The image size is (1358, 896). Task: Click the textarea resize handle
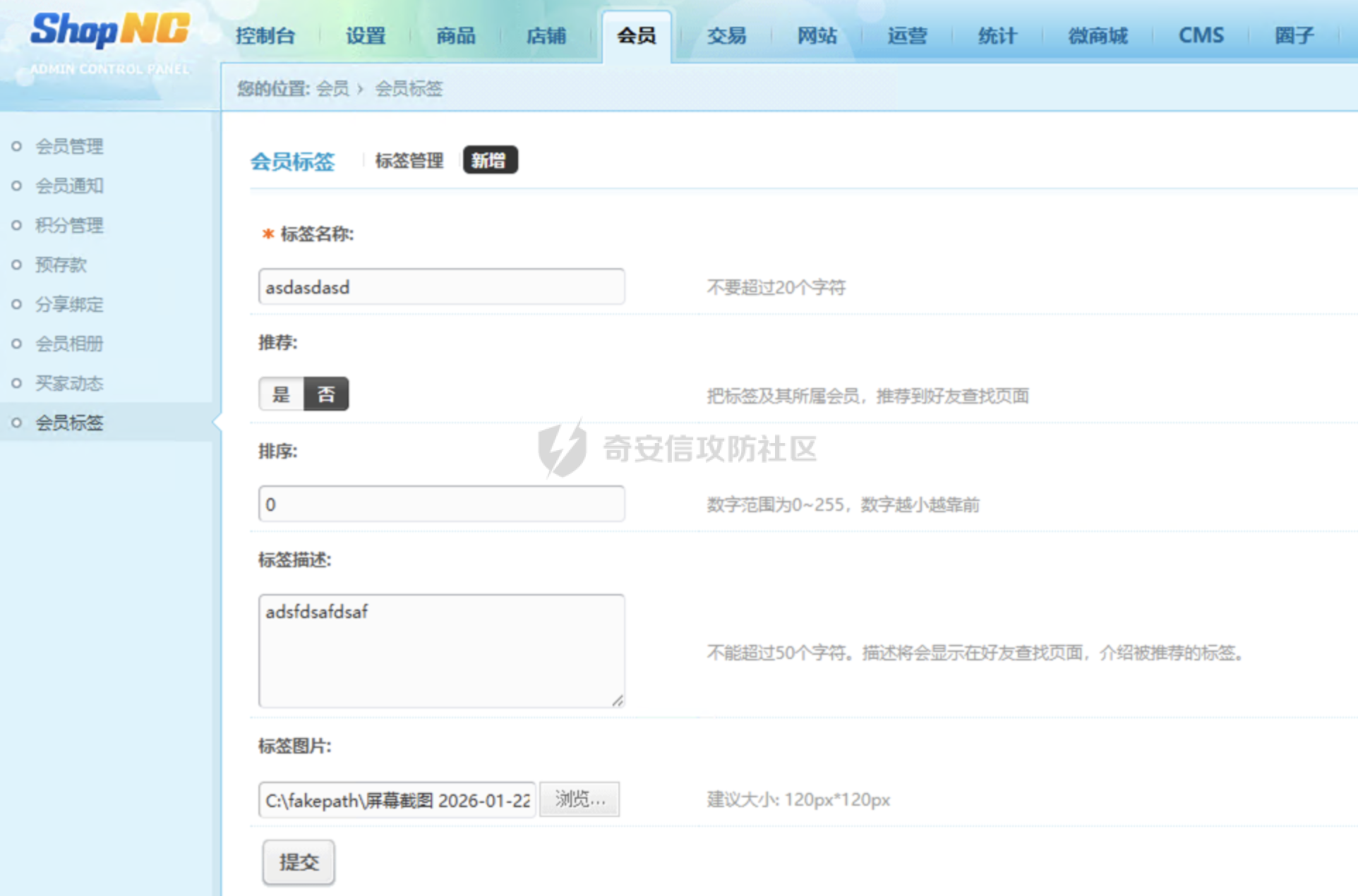pos(618,701)
